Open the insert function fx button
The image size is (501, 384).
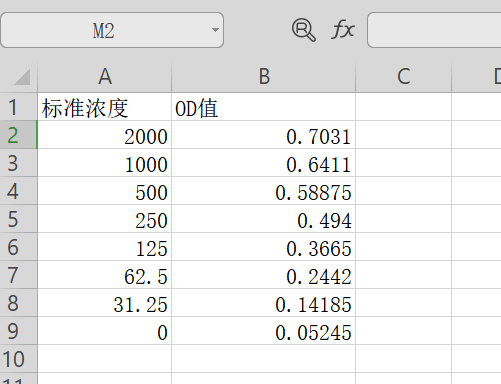(x=343, y=30)
